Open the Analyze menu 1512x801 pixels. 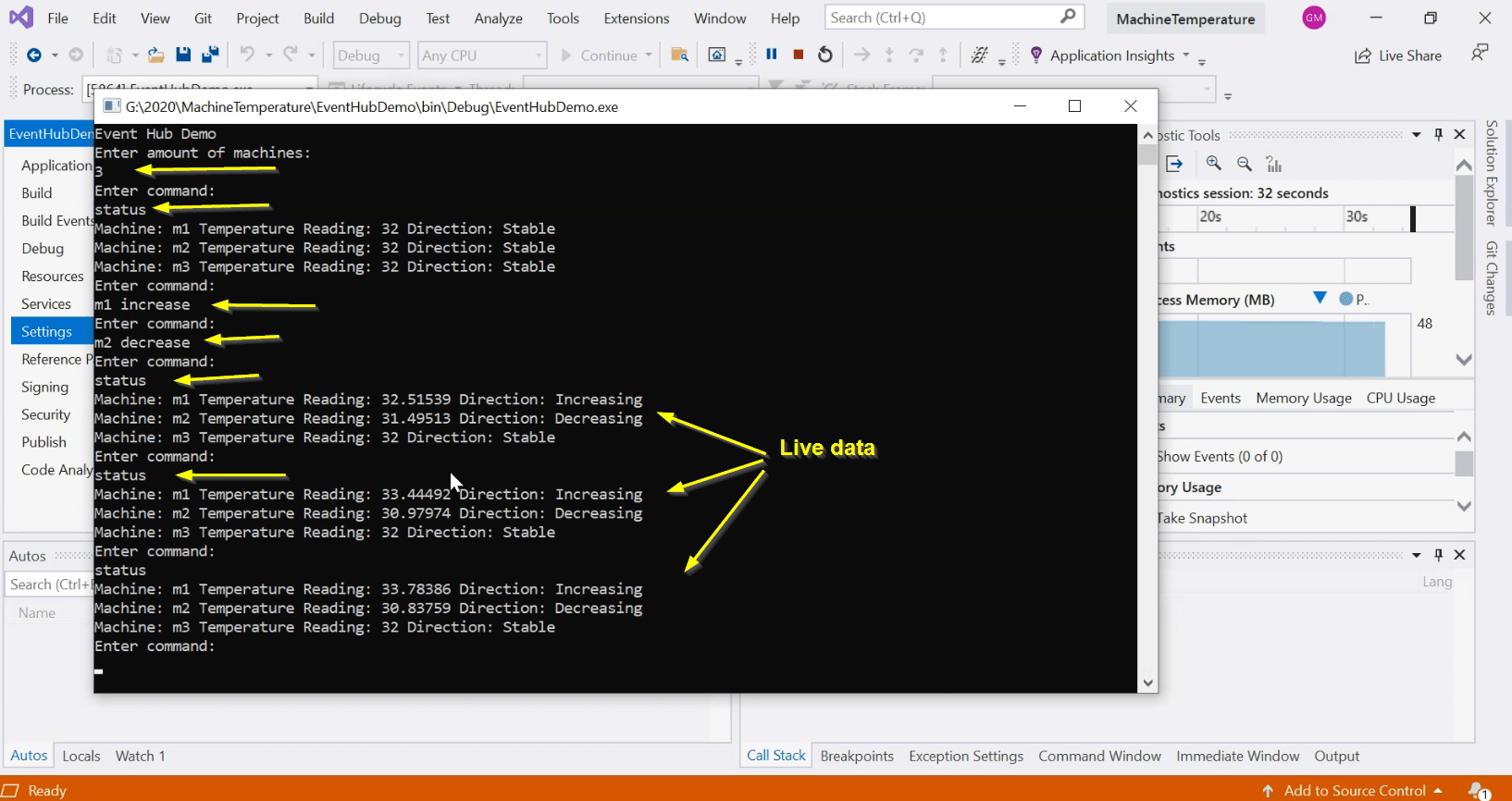pos(499,18)
